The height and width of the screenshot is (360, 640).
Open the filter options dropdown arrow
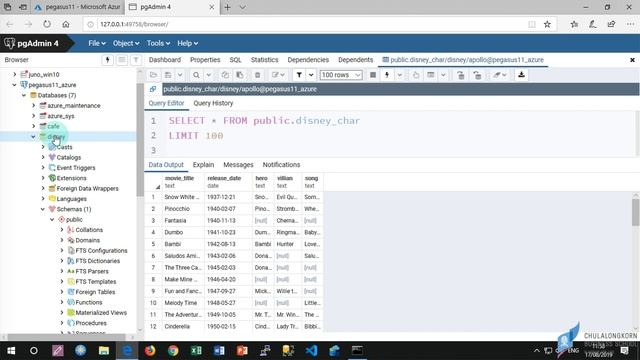(311, 75)
